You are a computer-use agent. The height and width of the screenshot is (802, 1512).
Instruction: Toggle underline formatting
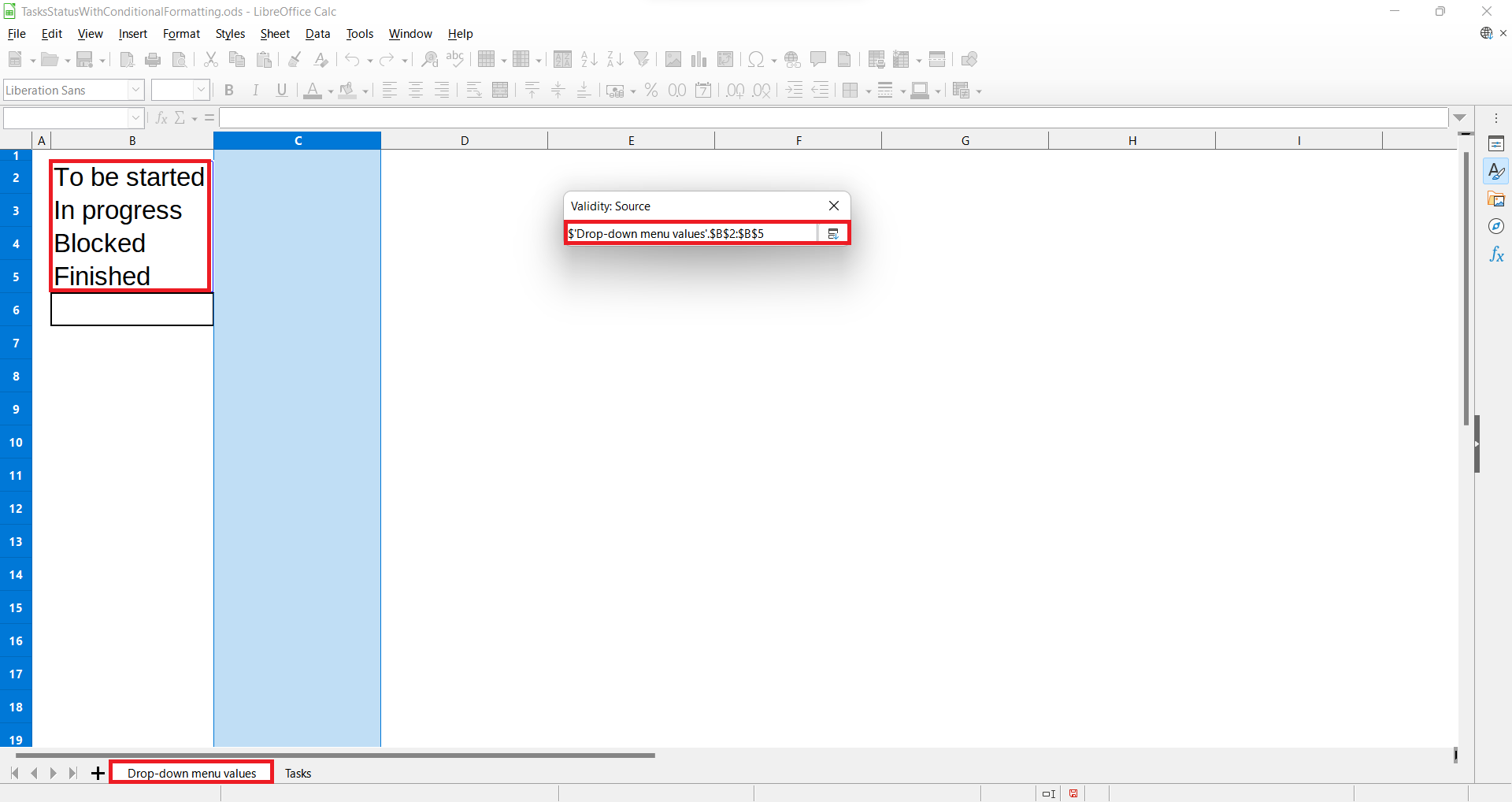pyautogui.click(x=282, y=90)
